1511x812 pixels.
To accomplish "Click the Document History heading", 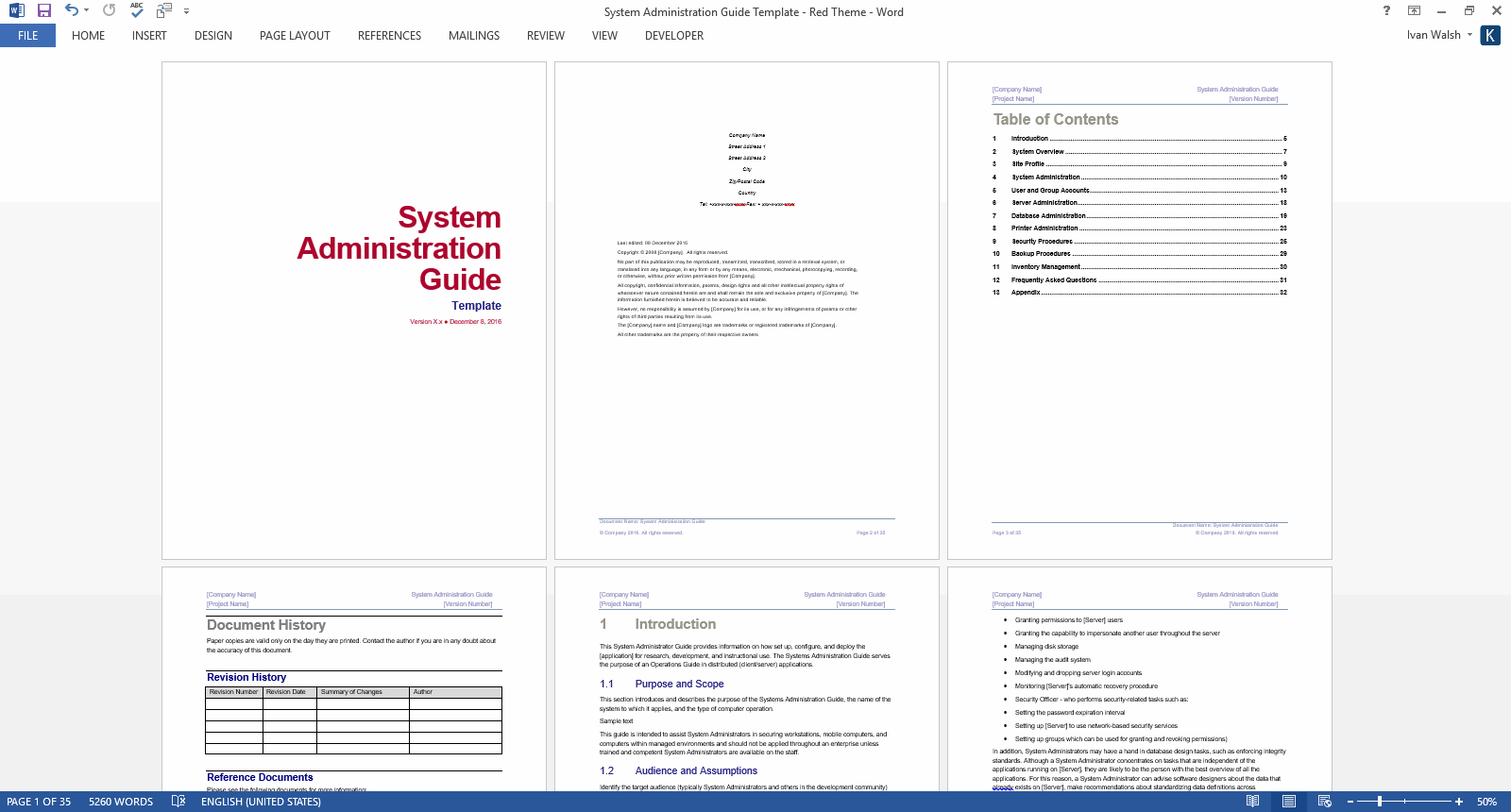I will [x=266, y=625].
